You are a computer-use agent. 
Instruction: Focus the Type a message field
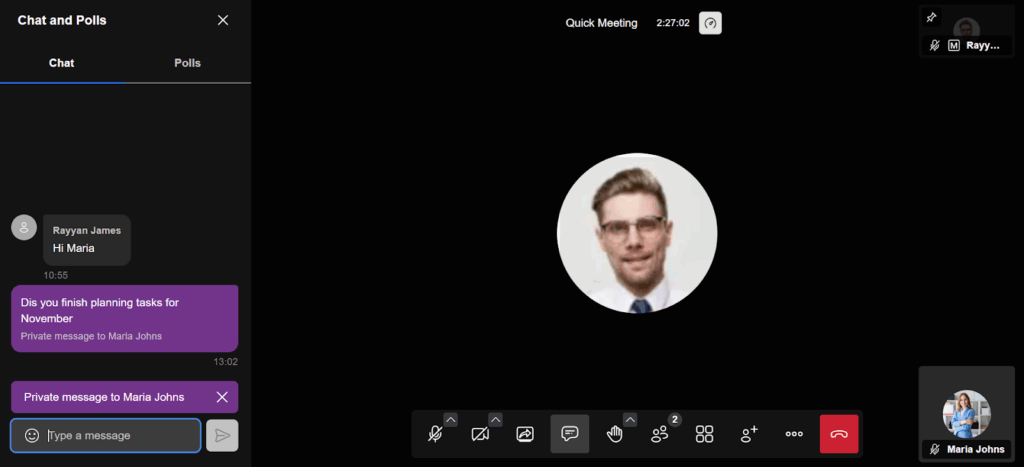coord(120,436)
